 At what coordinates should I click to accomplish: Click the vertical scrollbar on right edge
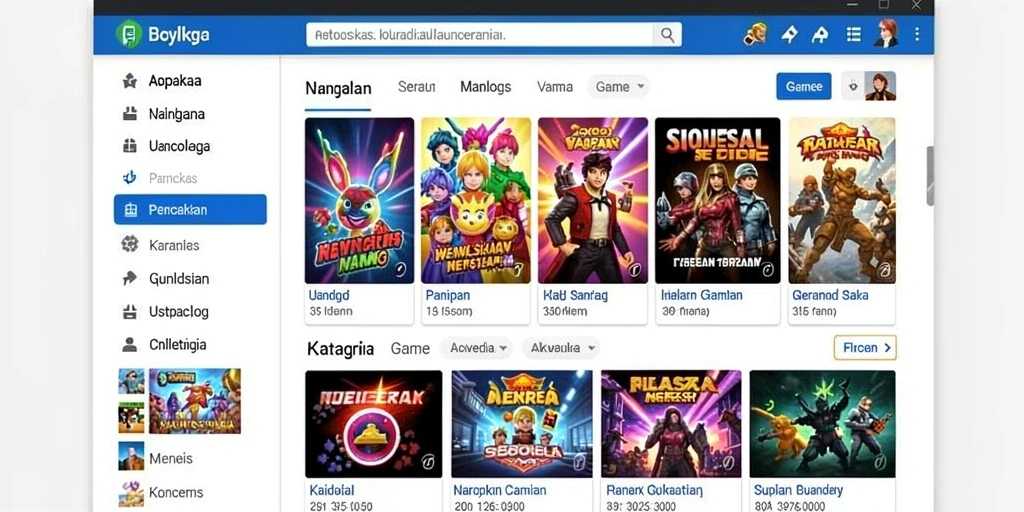[930, 176]
